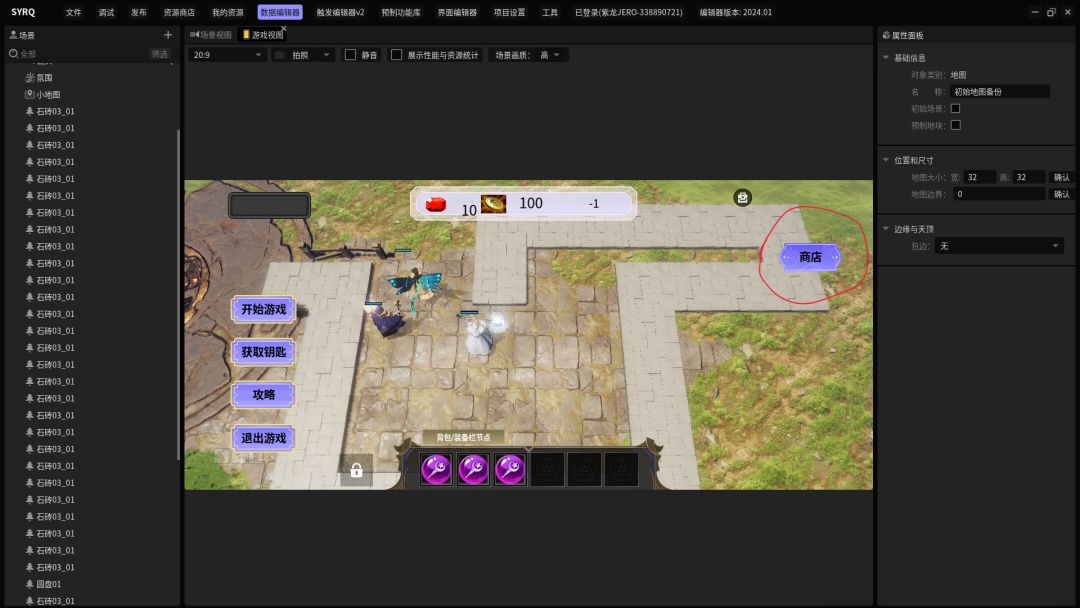The width and height of the screenshot is (1080, 608).
Task: Enable 展示性能与资源统计 checkbox
Action: click(396, 54)
